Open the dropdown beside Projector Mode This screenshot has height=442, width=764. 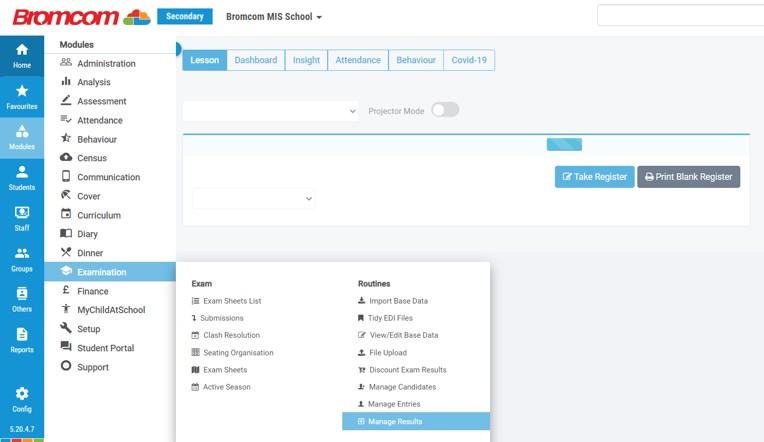click(270, 111)
